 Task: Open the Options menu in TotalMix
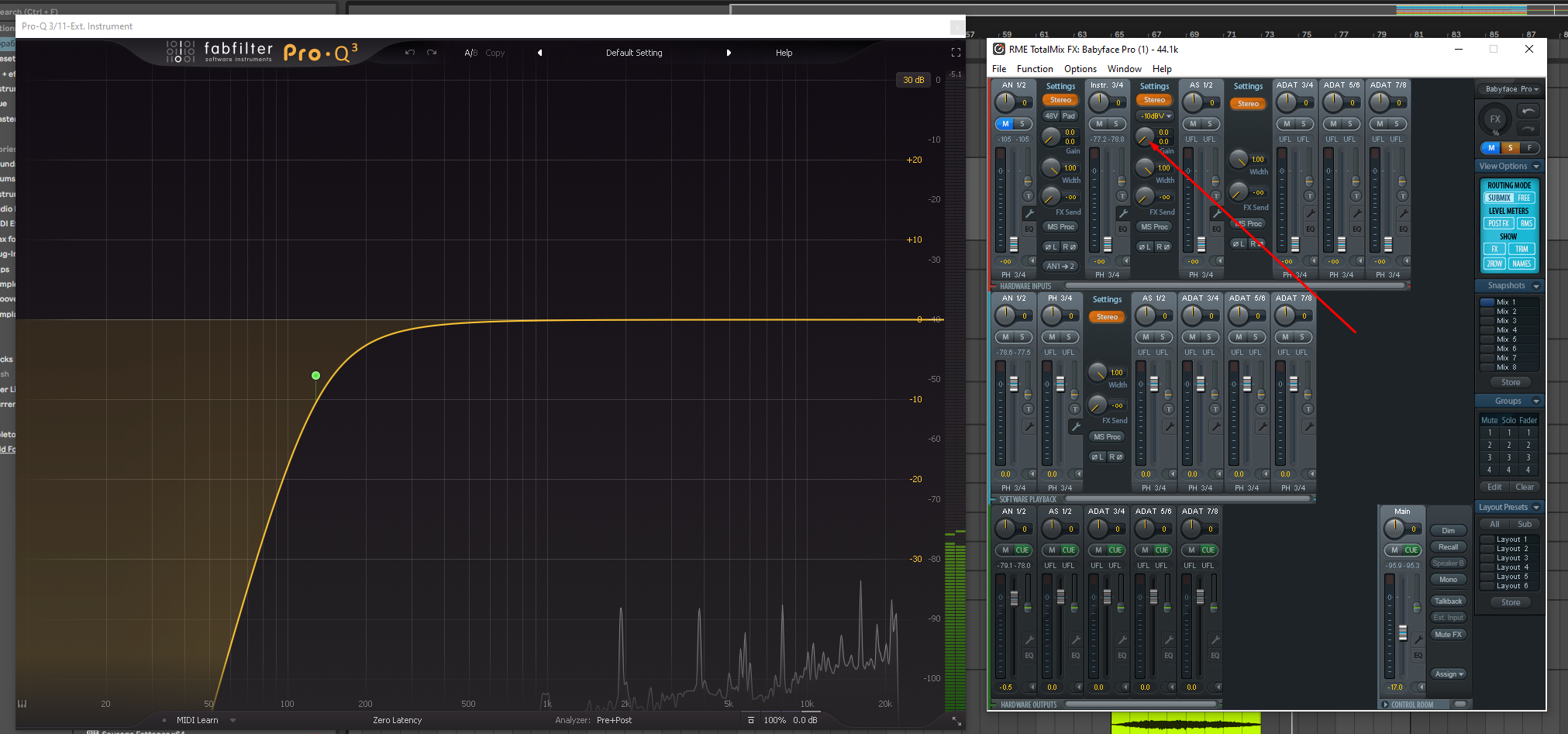coord(1080,69)
